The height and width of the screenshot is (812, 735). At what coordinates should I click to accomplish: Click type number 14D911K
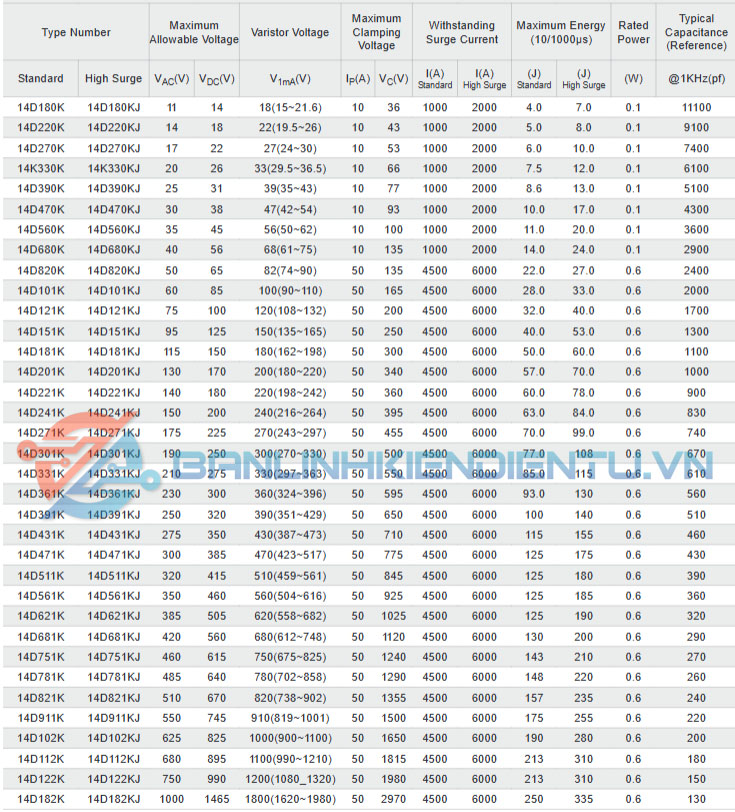[41, 718]
